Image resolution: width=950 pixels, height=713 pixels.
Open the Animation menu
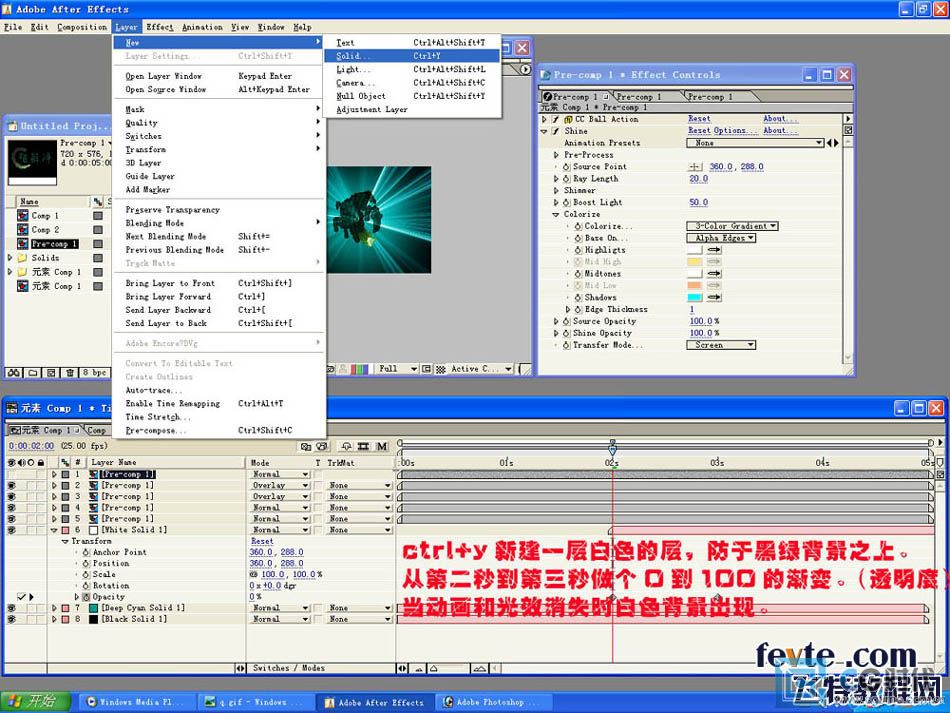pyautogui.click(x=202, y=27)
